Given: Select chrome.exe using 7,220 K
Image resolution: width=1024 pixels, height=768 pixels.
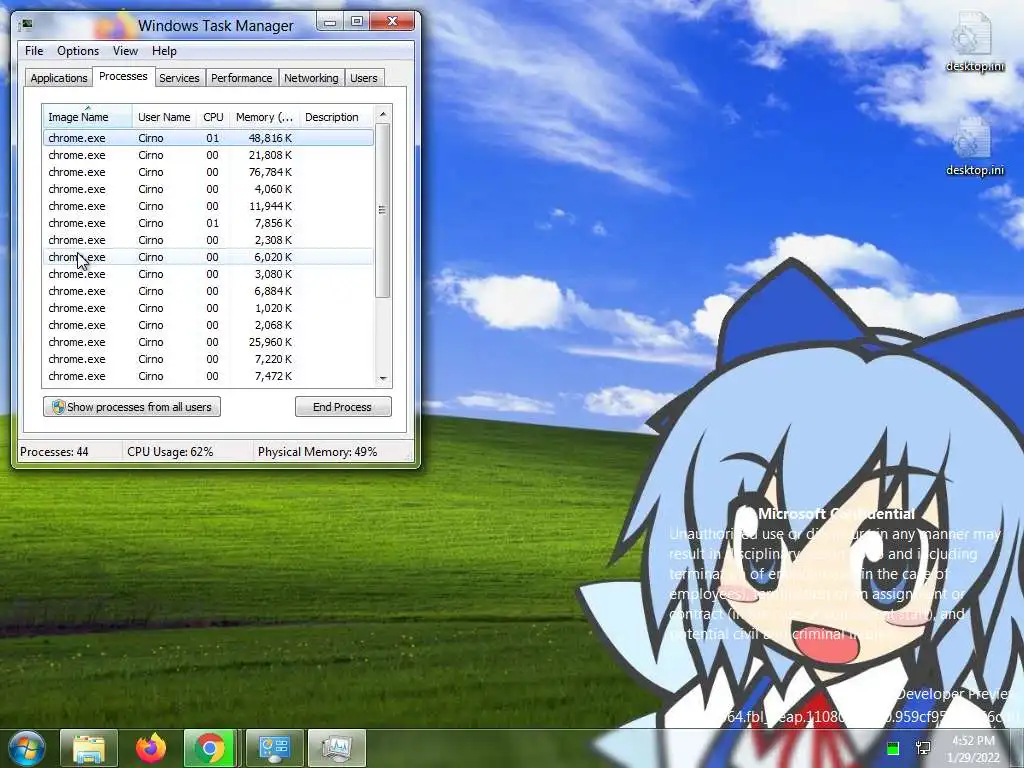Looking at the screenshot, I should 208,359.
